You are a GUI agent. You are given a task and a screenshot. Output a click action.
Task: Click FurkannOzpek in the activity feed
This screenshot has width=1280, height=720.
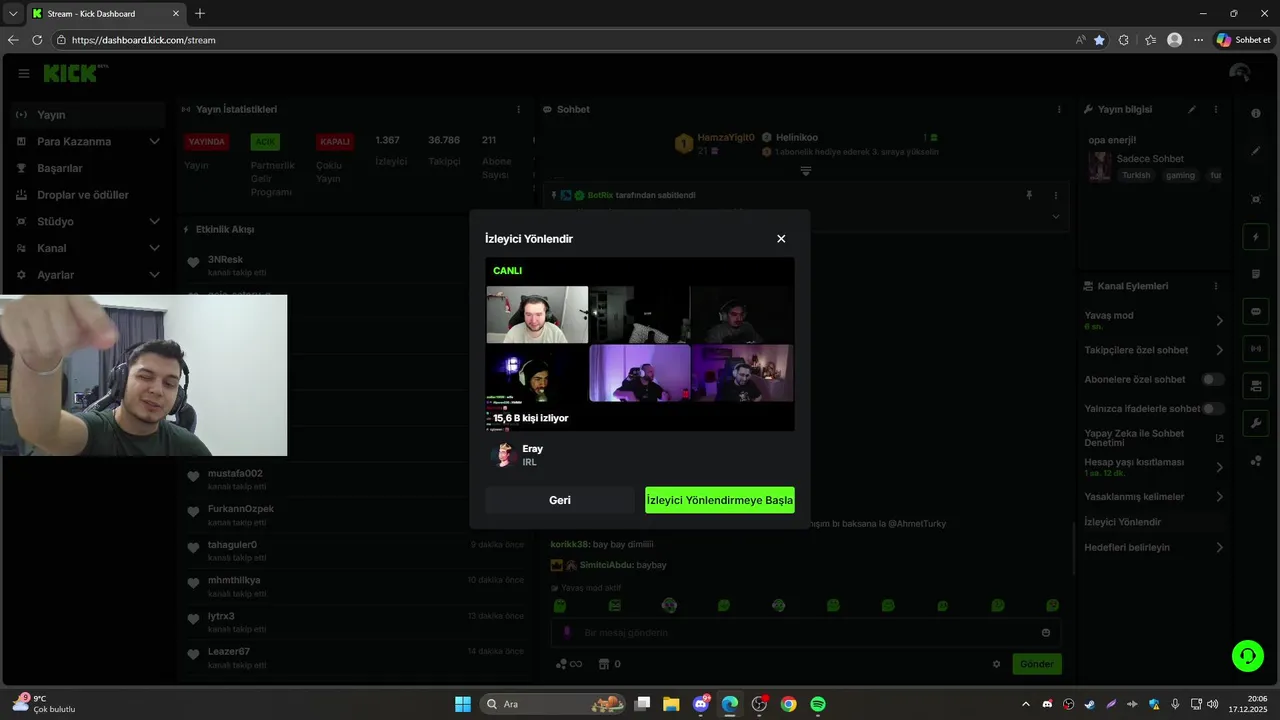click(x=241, y=509)
